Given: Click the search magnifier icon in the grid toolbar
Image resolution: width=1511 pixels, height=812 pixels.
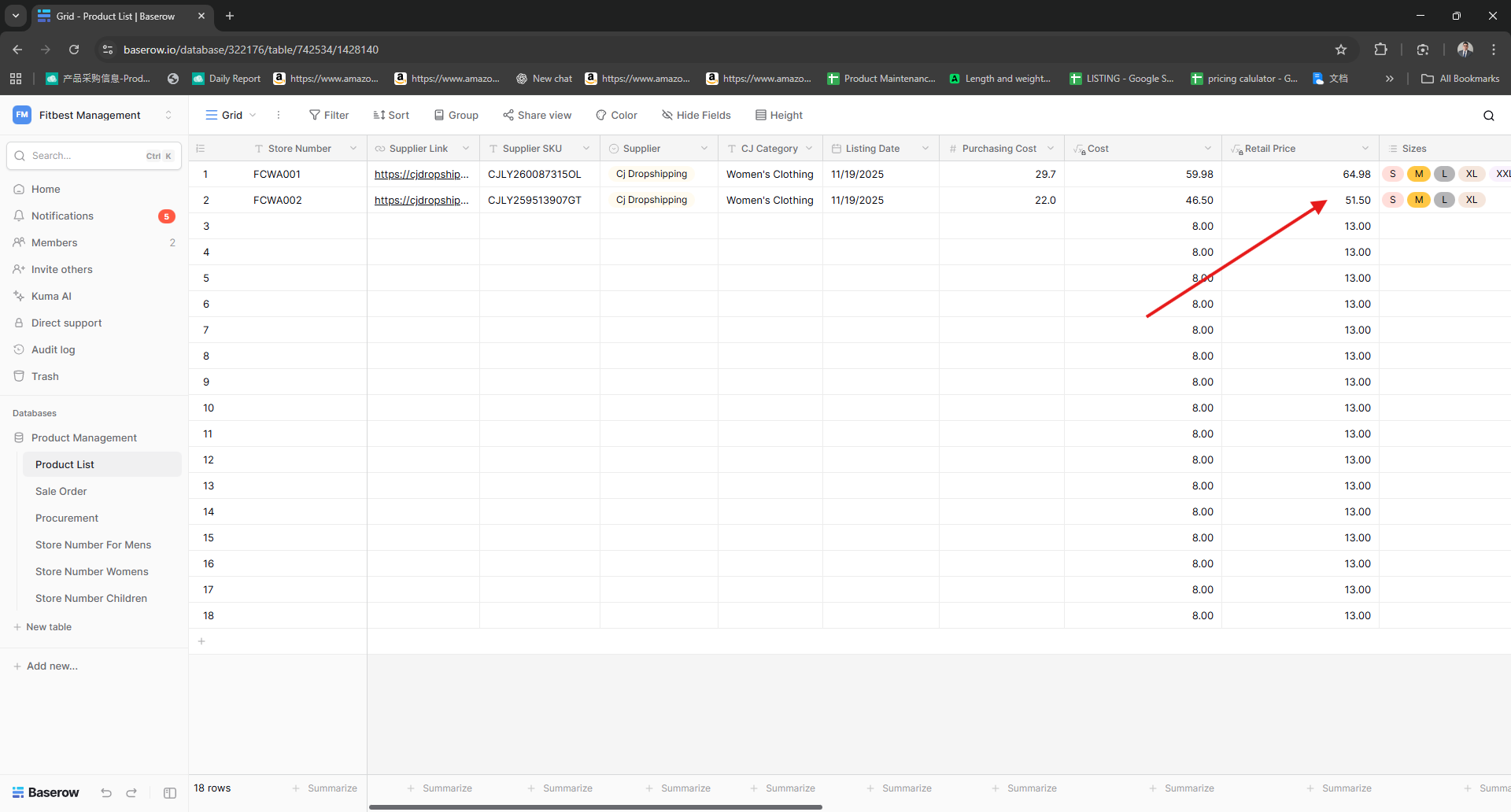Looking at the screenshot, I should tap(1488, 116).
